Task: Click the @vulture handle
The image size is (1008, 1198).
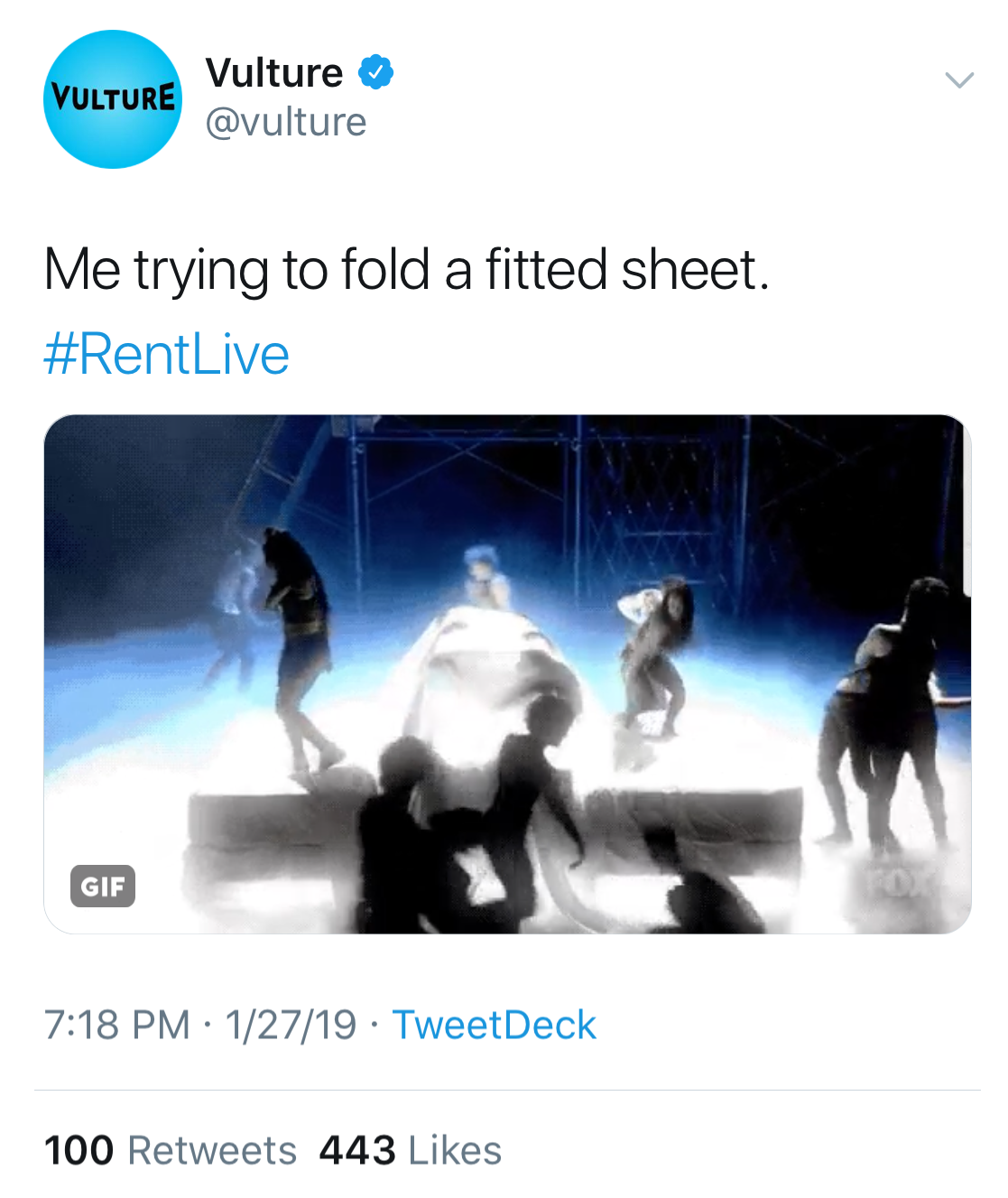Action: click(x=285, y=122)
